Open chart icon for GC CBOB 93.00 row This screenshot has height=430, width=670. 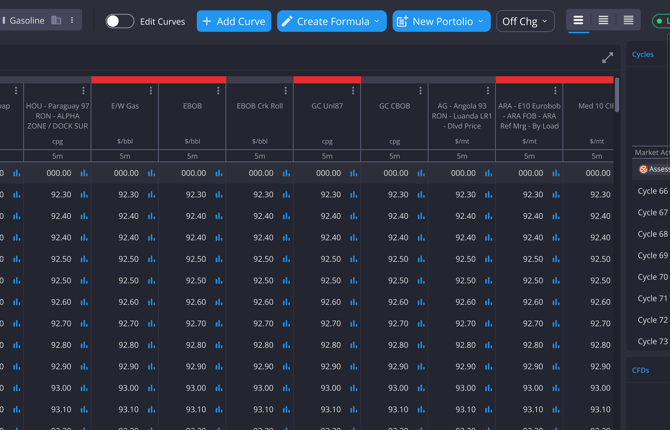pos(421,388)
